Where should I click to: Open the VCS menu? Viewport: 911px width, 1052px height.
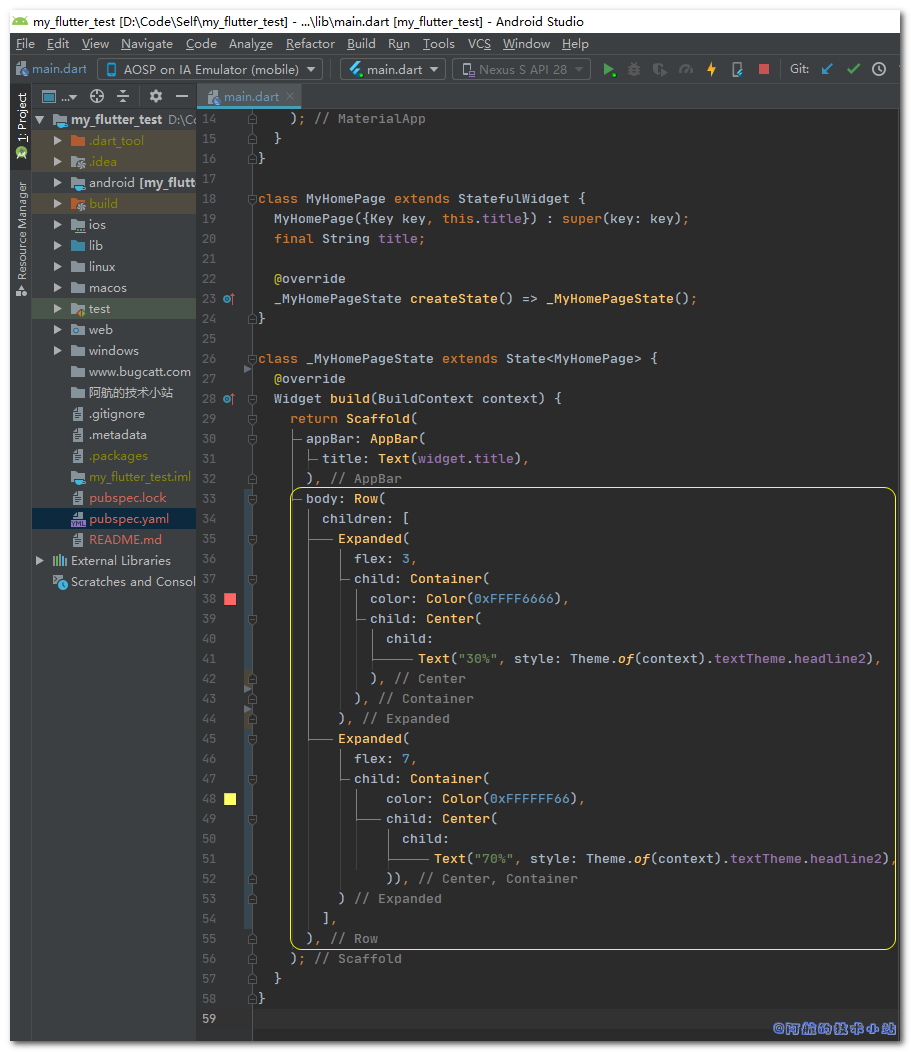pyautogui.click(x=479, y=44)
